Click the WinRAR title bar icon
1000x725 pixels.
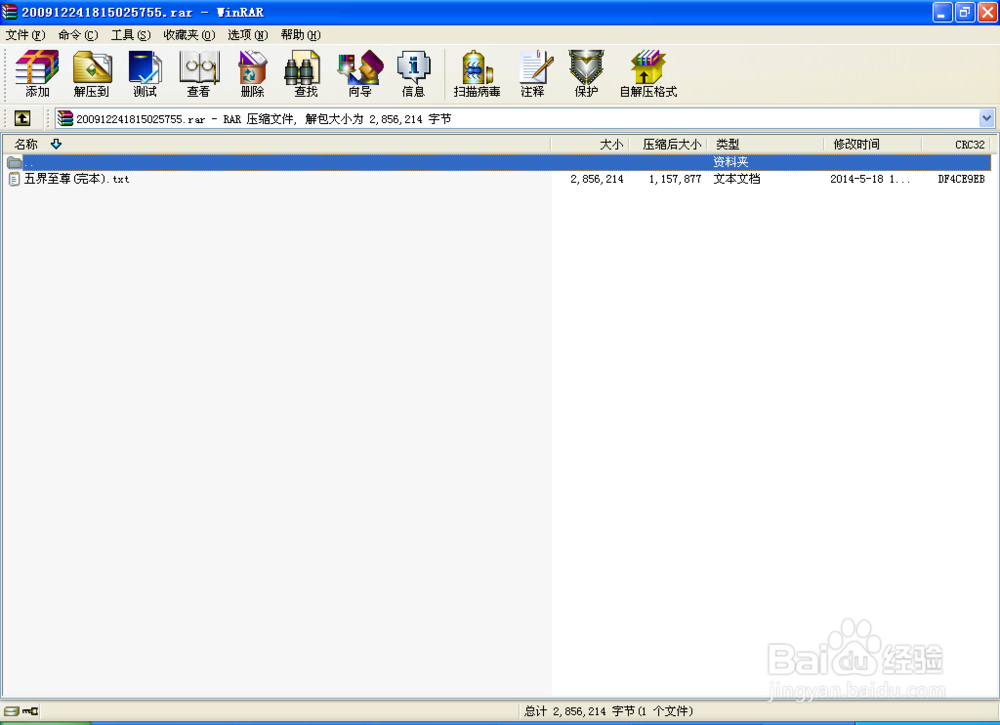(x=10, y=11)
